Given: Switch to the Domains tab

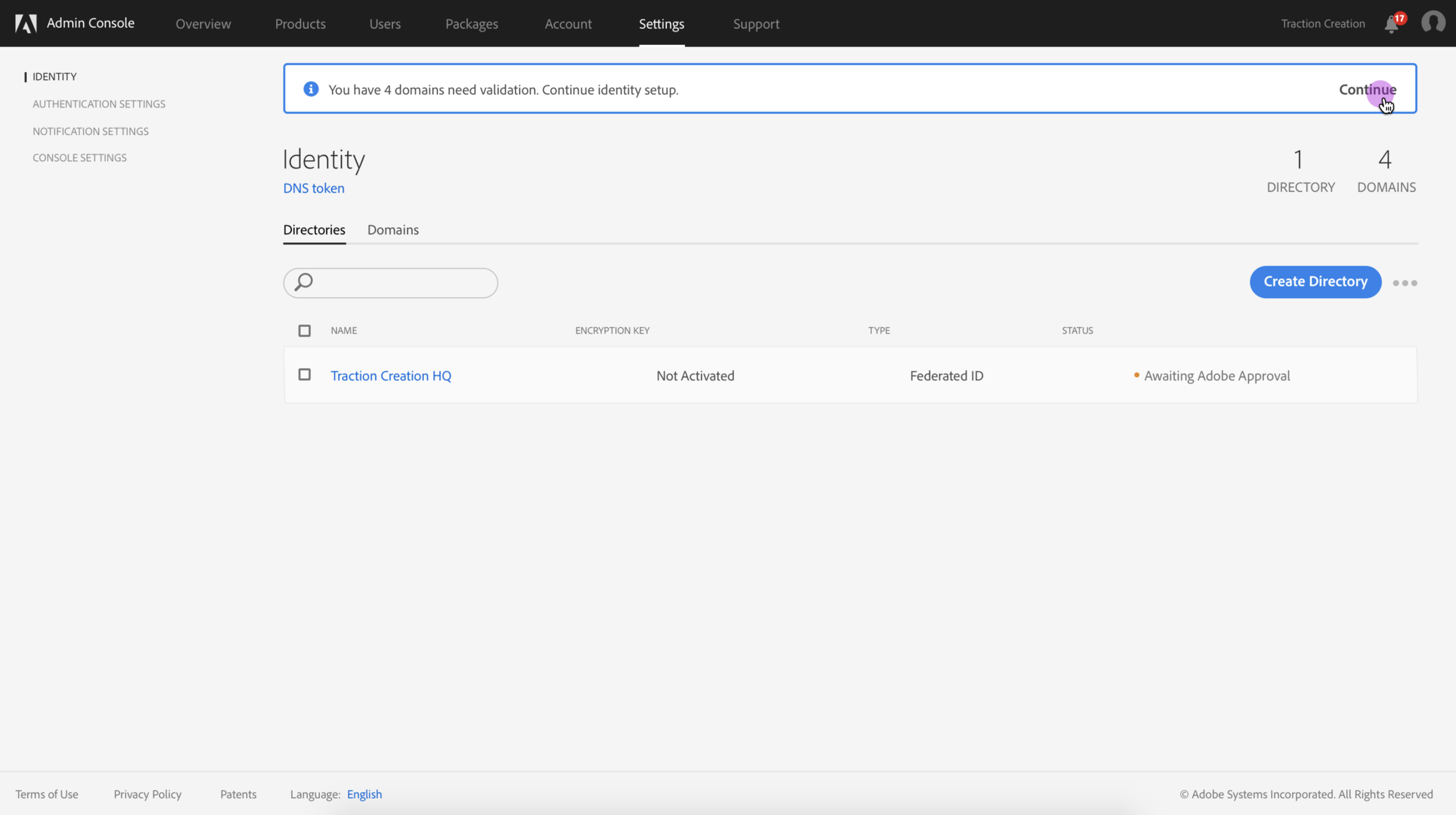Looking at the screenshot, I should (x=393, y=230).
